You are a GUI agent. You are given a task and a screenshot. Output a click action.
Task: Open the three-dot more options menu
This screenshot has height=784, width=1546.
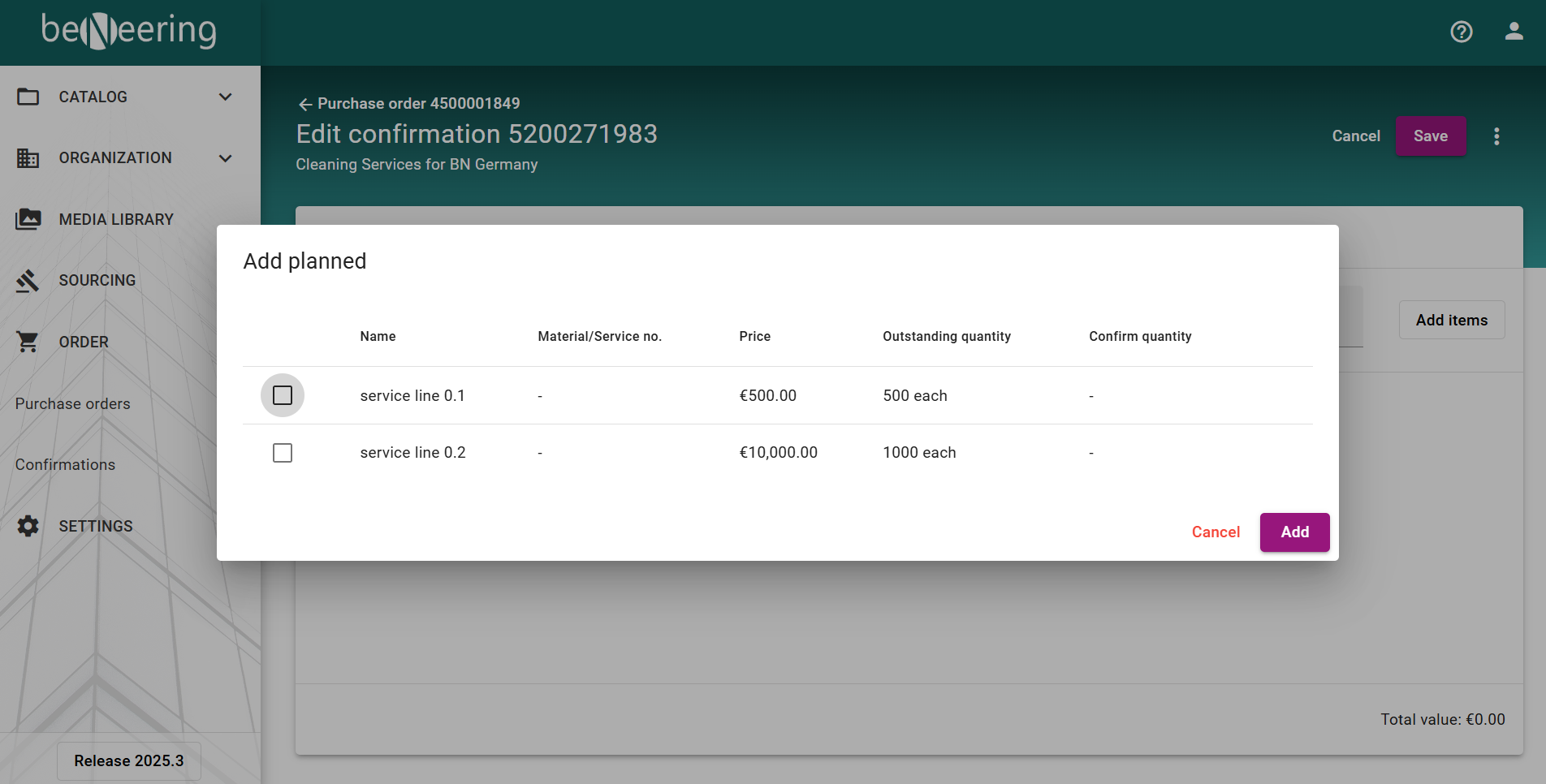pyautogui.click(x=1496, y=136)
